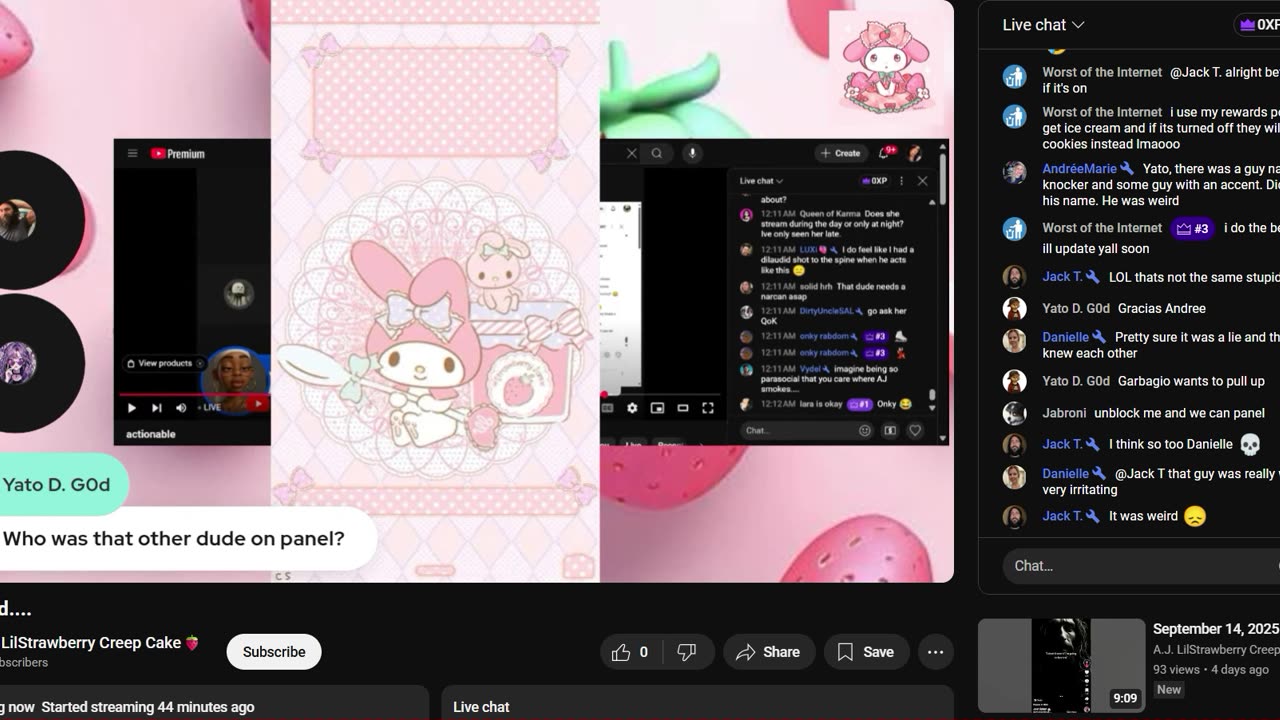The image size is (1280, 720).
Task: Expand the Live chat view dropdown
Action: pos(1044,25)
